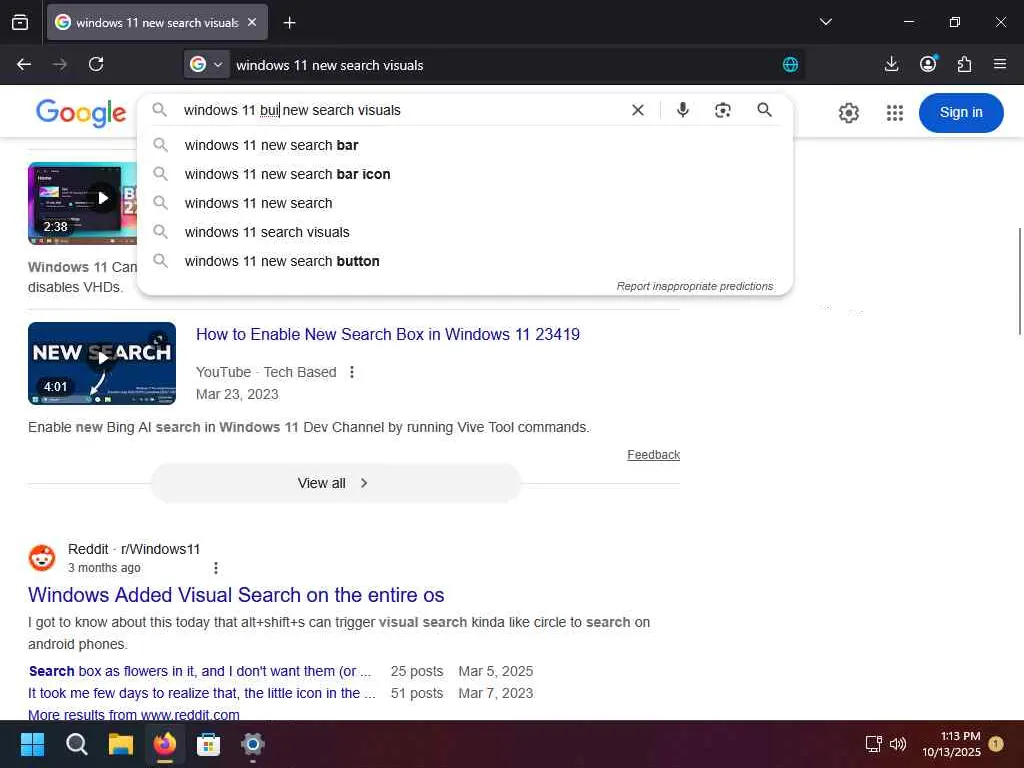
Task: Open the volume speaker tray icon
Action: point(898,743)
